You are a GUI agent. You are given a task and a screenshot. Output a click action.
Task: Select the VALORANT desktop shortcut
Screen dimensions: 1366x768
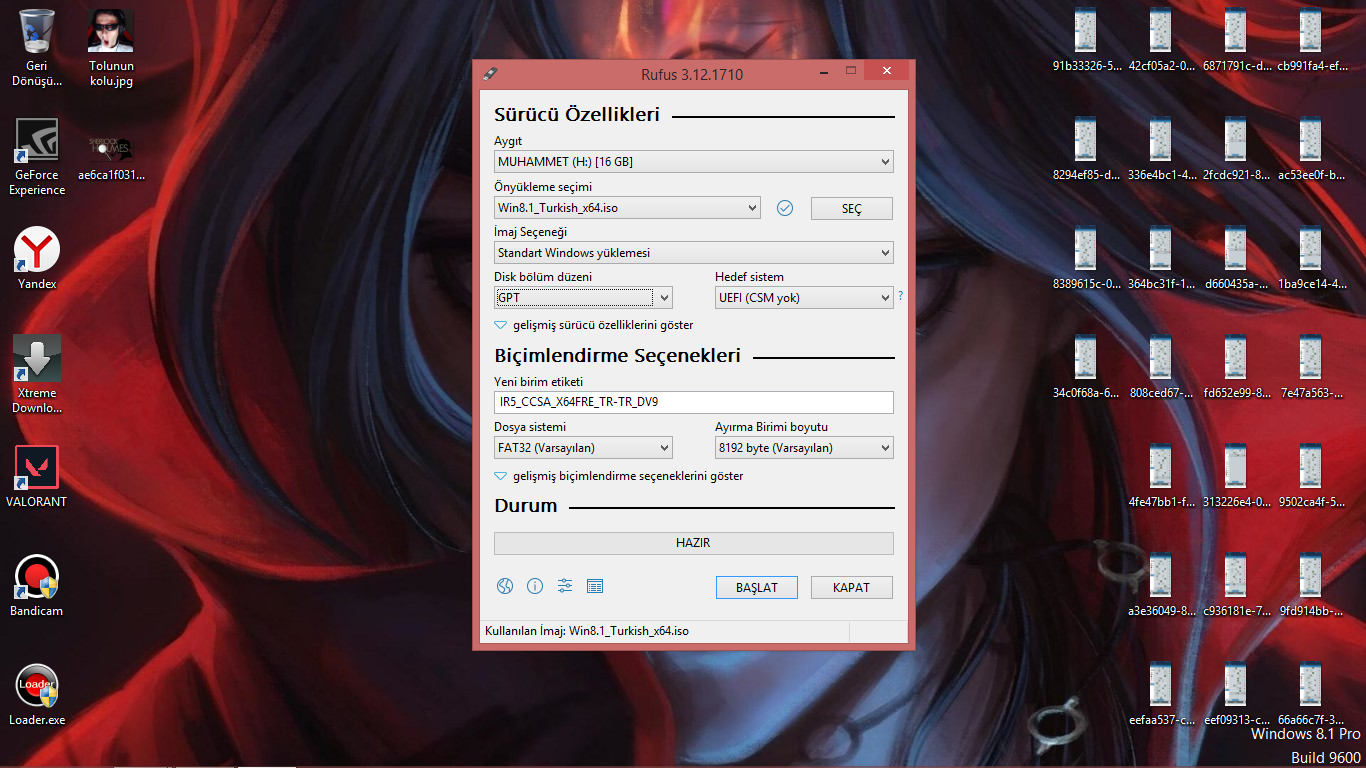(x=37, y=476)
